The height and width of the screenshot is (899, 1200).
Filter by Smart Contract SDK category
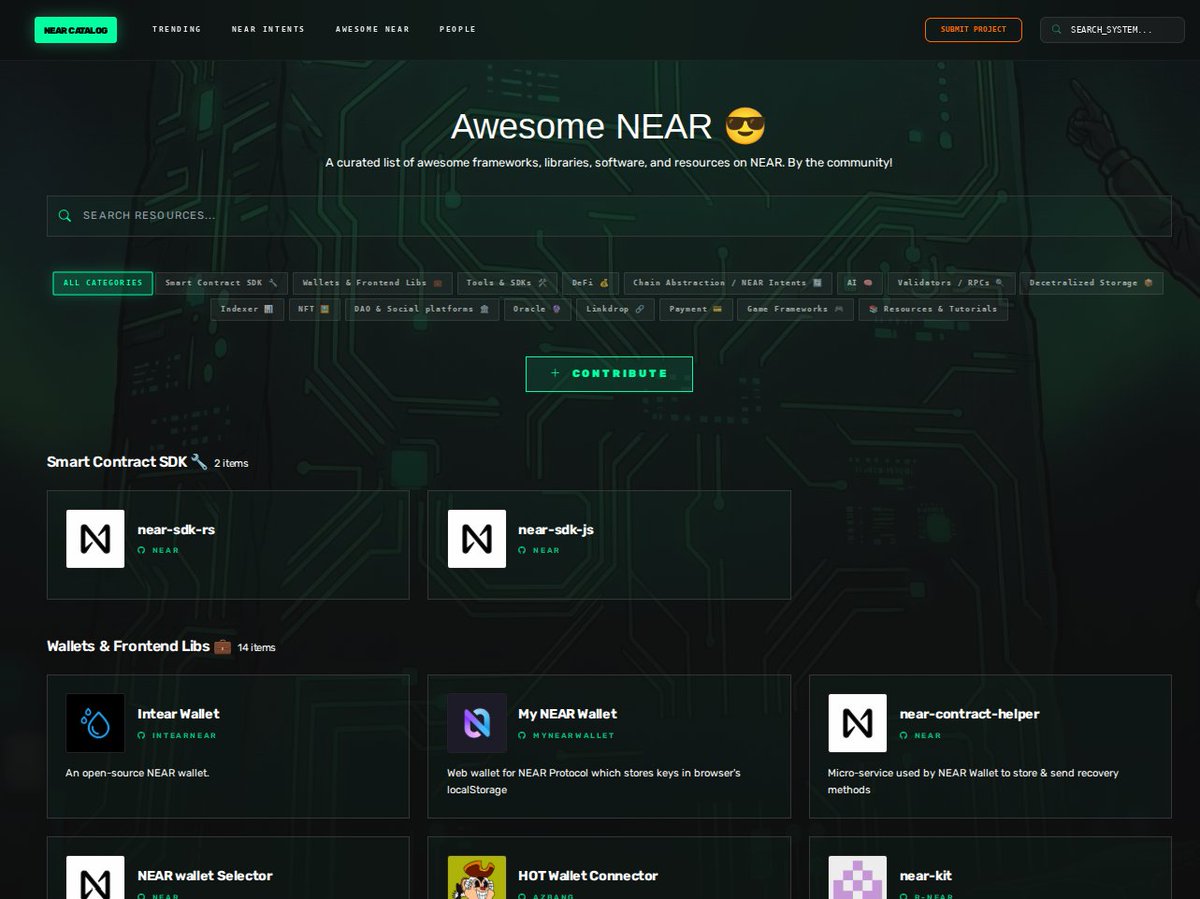222,283
